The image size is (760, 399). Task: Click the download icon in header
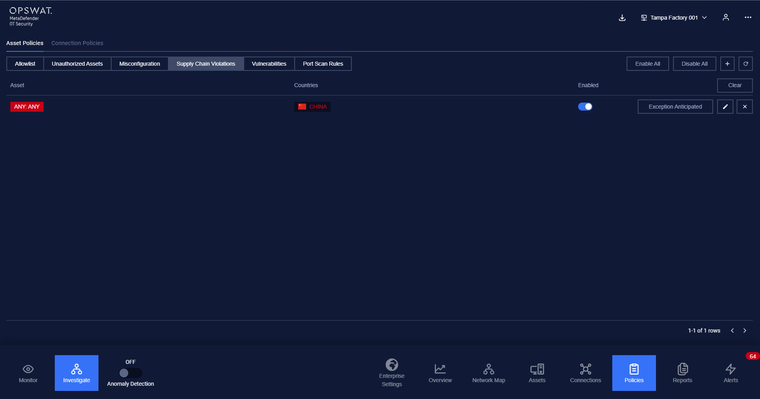pos(622,18)
